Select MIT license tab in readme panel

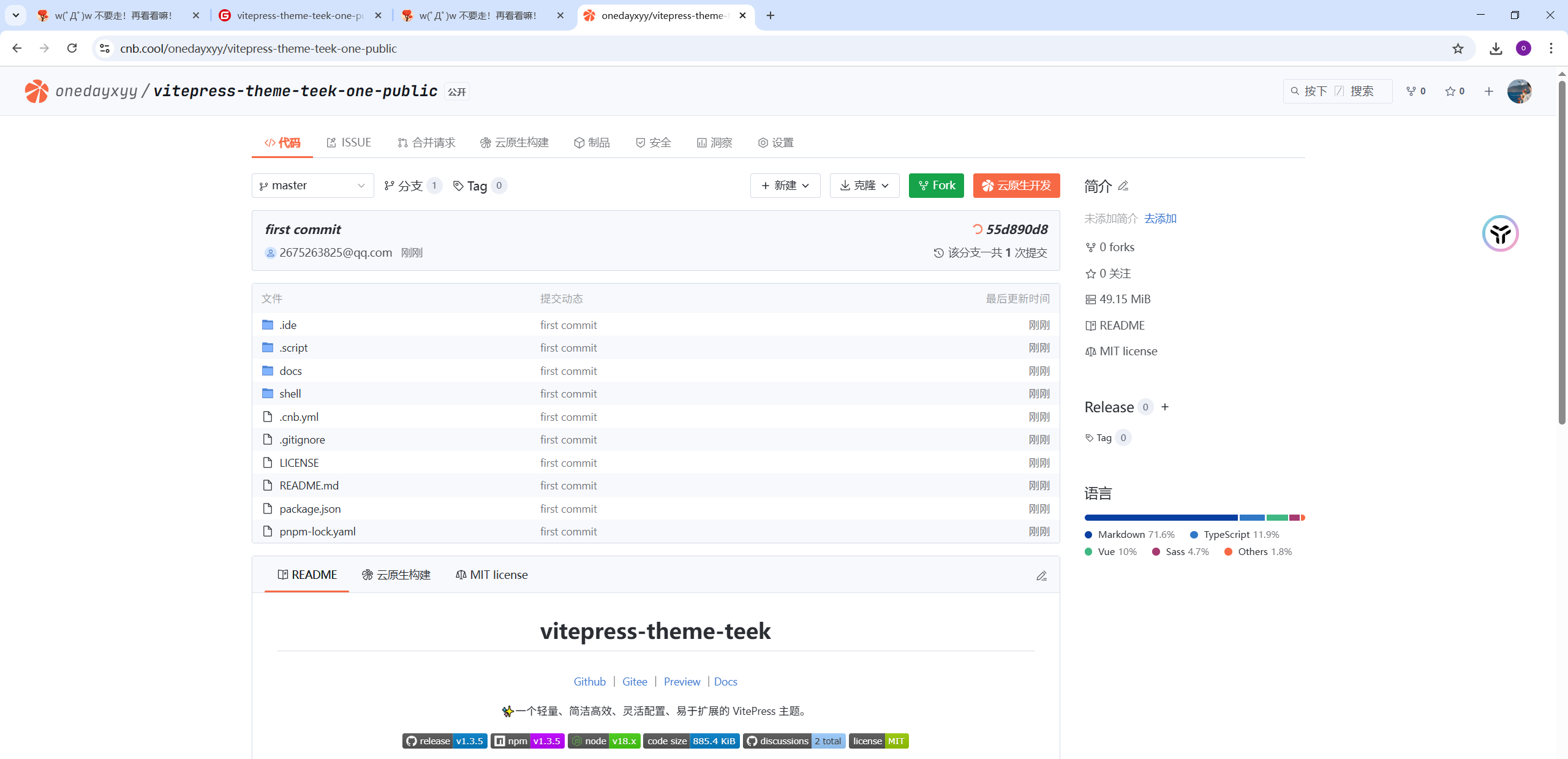coord(492,575)
